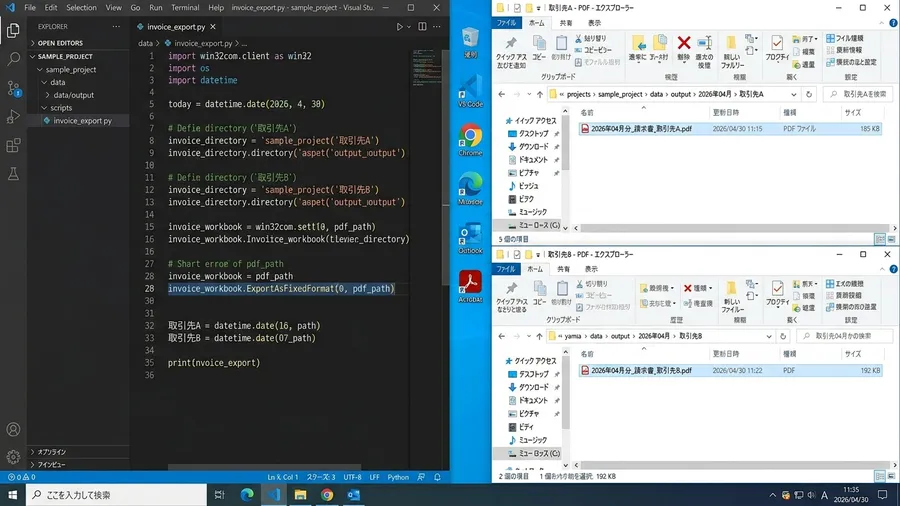Open the Explorer panel ellipsis menu
This screenshot has width=900, height=506.
[x=117, y=26]
